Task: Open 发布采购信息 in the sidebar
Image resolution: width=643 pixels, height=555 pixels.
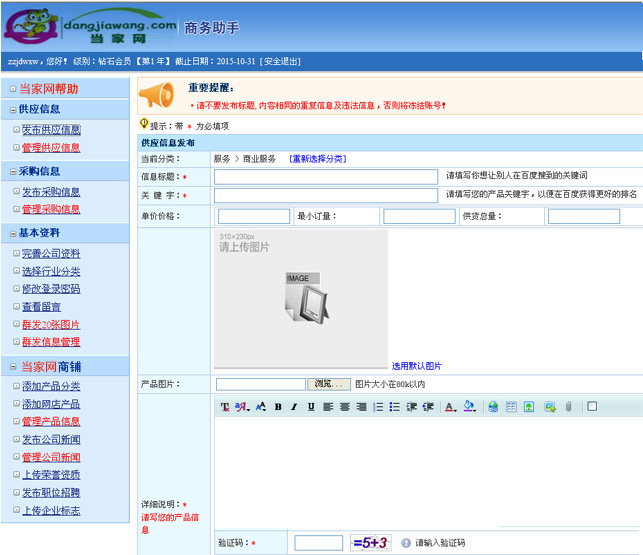Action: [x=51, y=192]
